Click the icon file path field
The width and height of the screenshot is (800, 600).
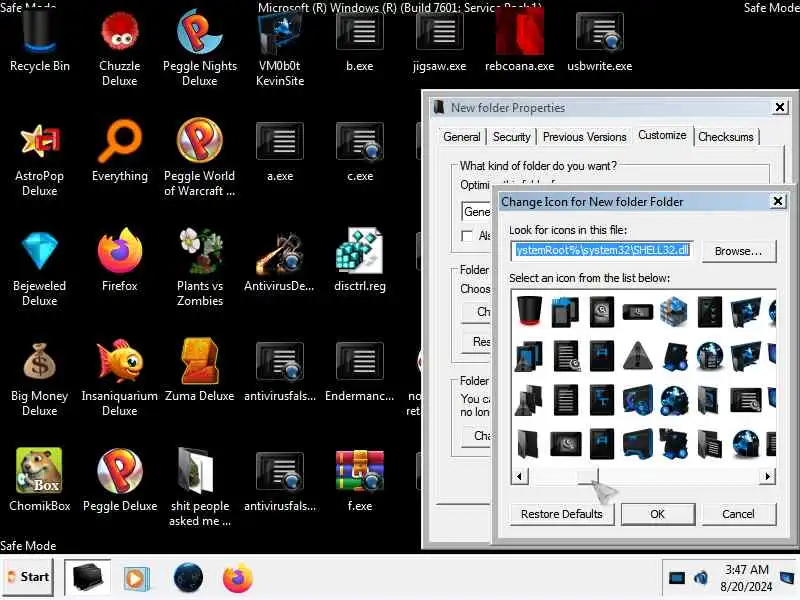pyautogui.click(x=602, y=250)
